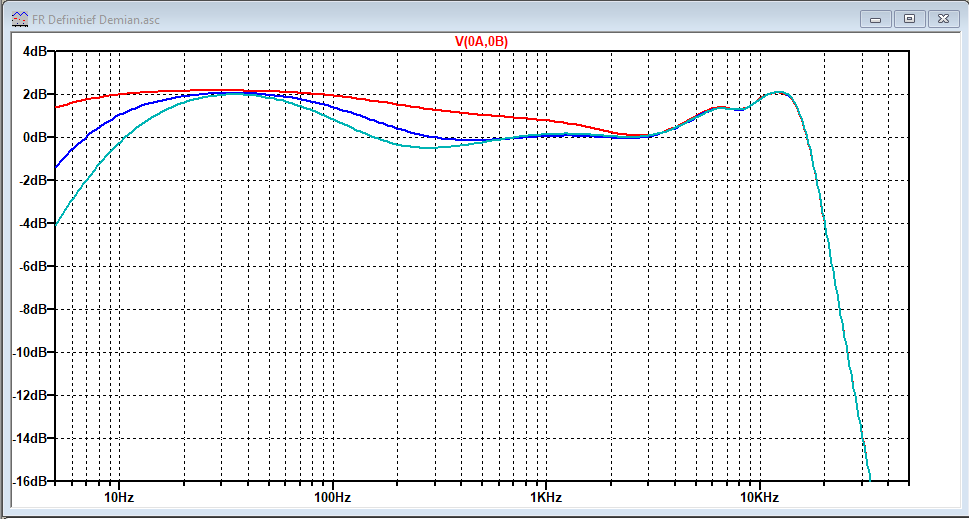Close the plot window
This screenshot has height=519, width=969.
point(944,19)
